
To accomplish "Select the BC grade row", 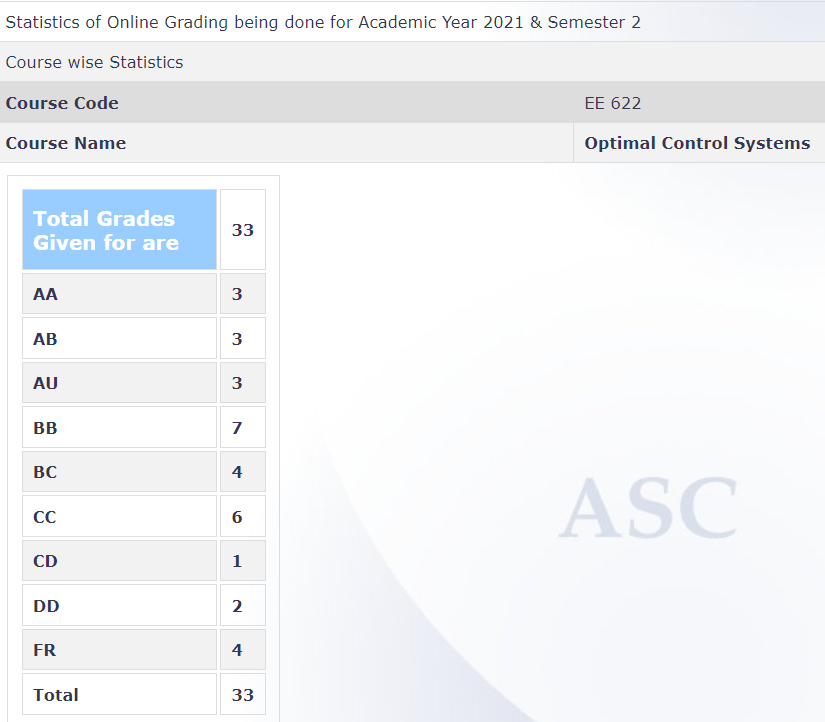I will (118, 471).
